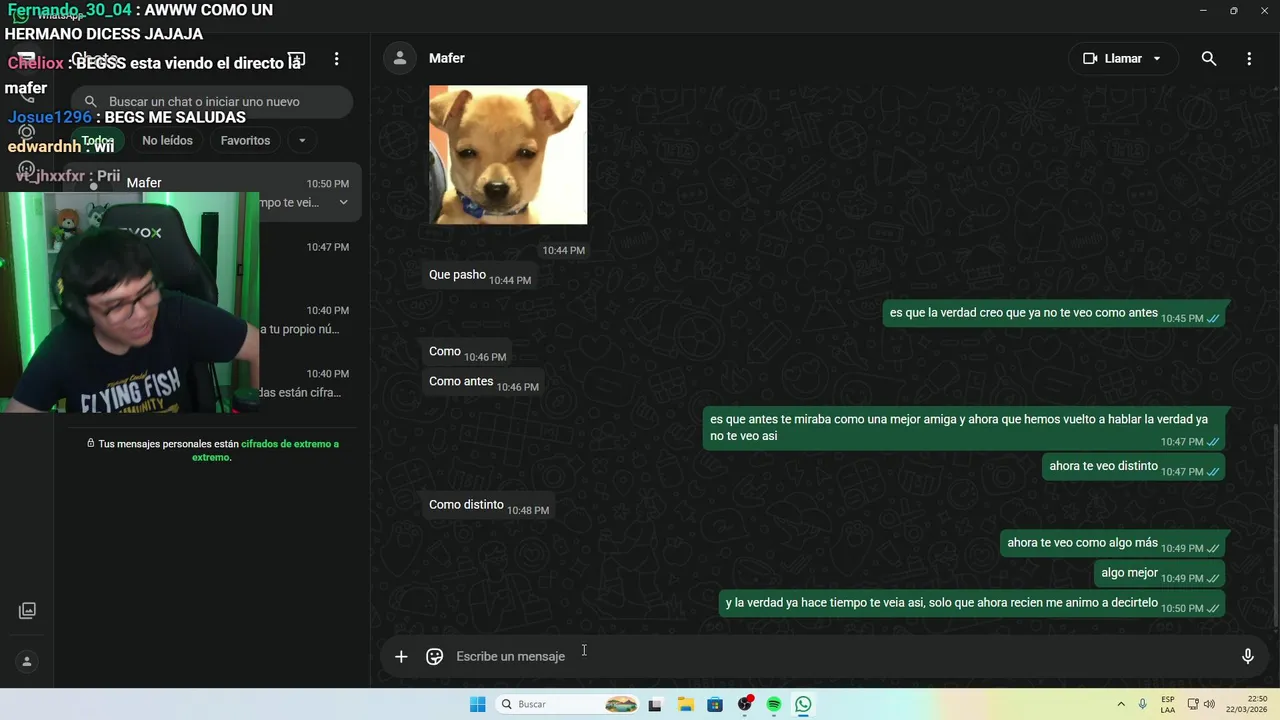Open Mafer's profile avatar in the header

[400, 58]
